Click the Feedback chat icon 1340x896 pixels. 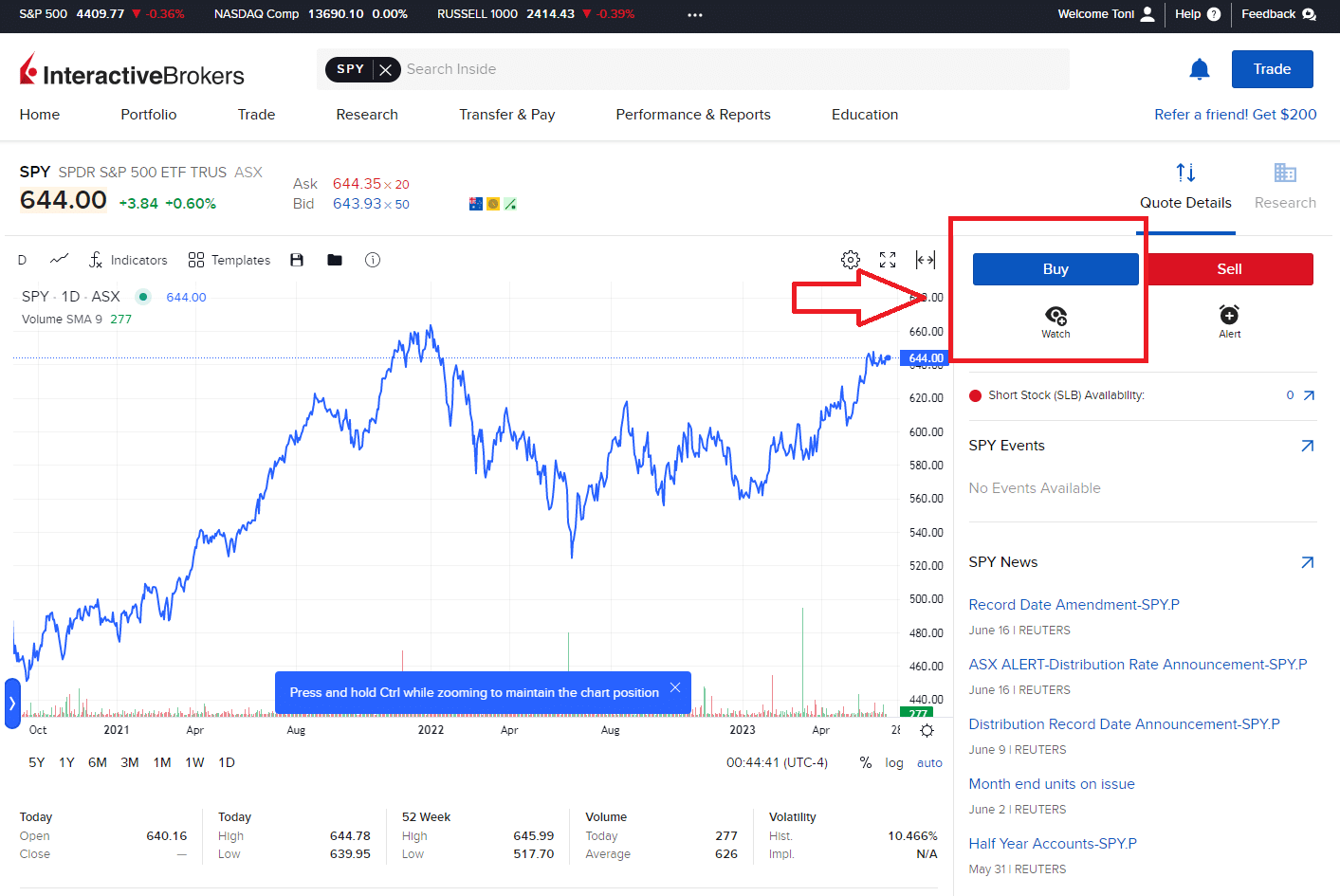click(1310, 14)
